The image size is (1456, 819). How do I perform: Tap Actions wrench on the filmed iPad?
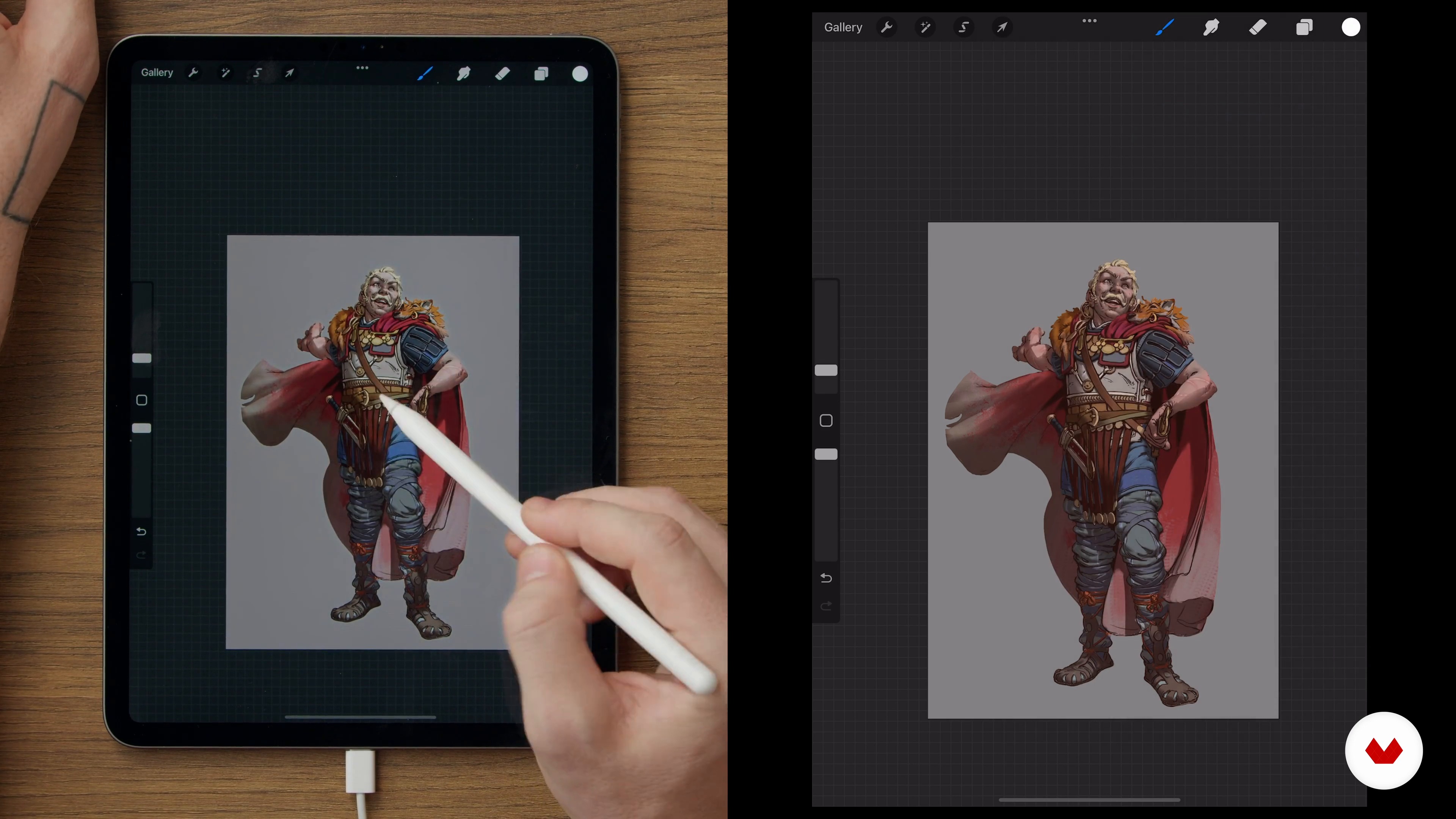pyautogui.click(x=193, y=72)
